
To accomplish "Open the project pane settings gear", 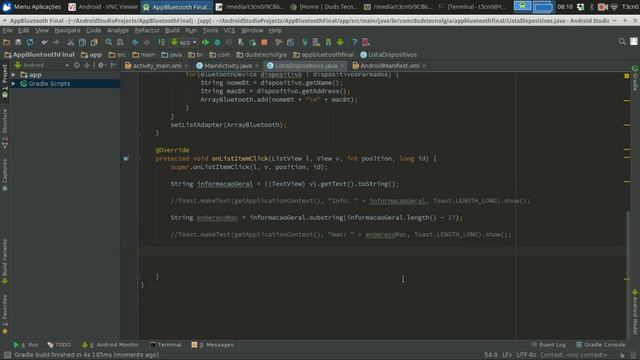I will pyautogui.click(x=101, y=65).
